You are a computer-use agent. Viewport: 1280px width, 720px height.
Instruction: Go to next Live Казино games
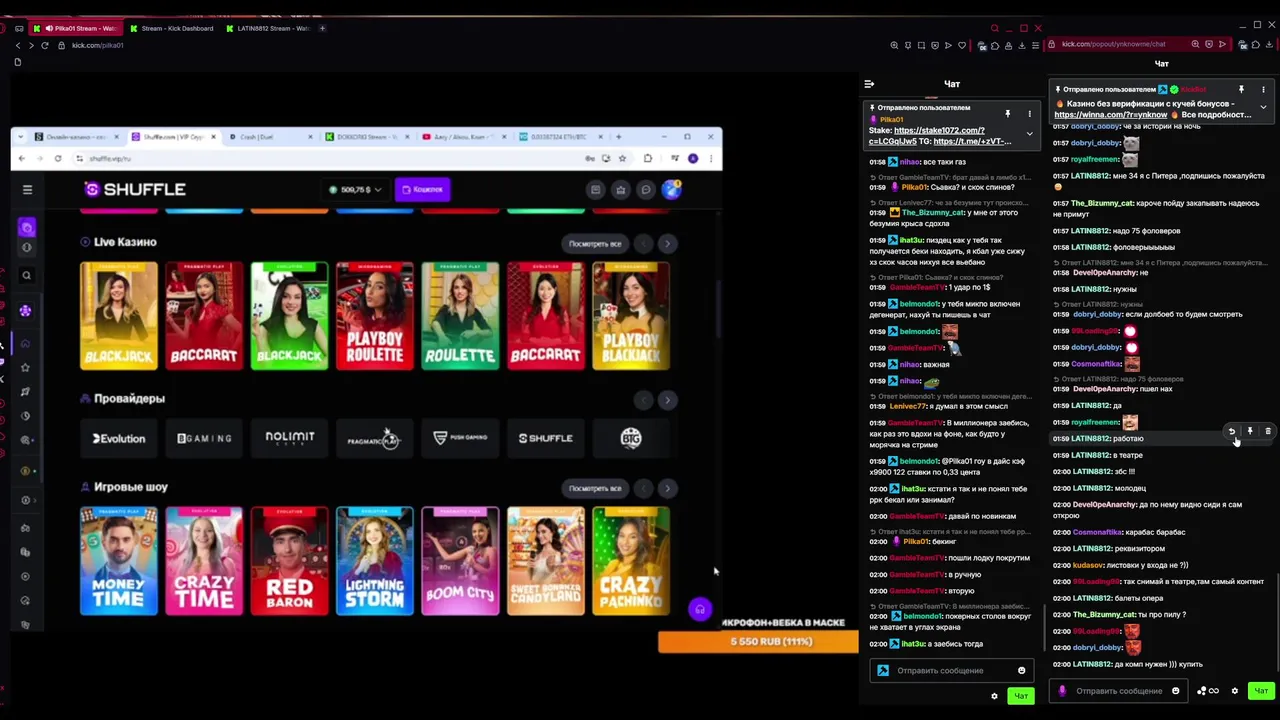point(667,243)
